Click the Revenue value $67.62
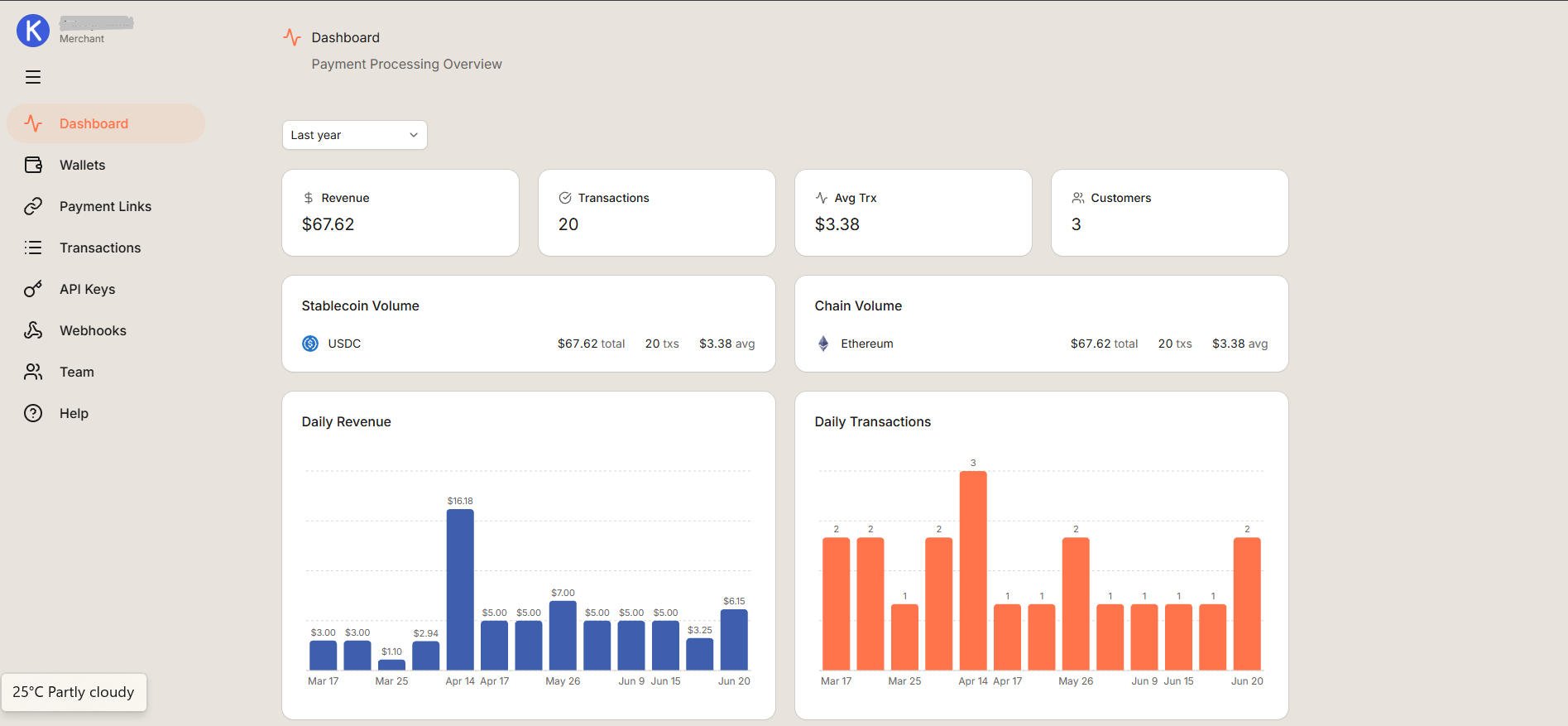1568x726 pixels. click(328, 224)
